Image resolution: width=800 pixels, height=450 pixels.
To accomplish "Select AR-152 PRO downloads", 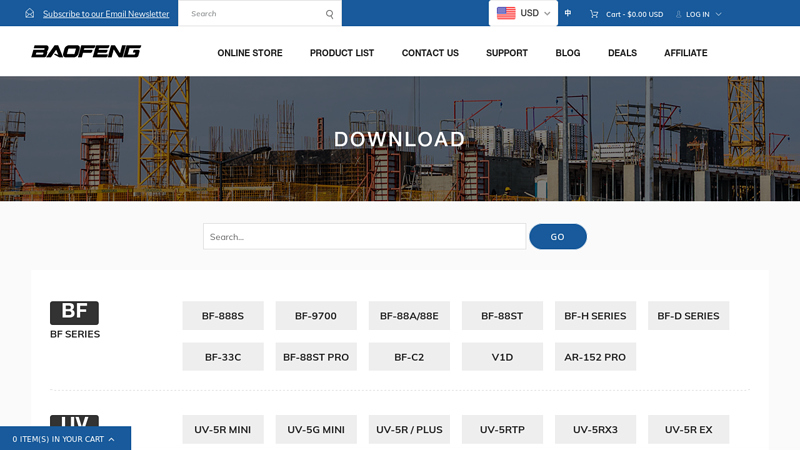I will coord(595,357).
